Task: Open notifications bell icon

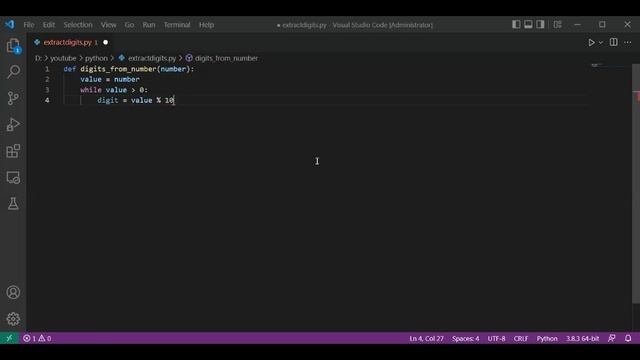Action: pyautogui.click(x=628, y=338)
